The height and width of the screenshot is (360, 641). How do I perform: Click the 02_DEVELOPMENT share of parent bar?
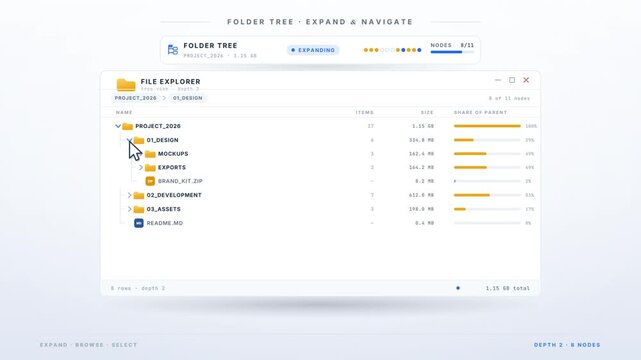point(487,195)
